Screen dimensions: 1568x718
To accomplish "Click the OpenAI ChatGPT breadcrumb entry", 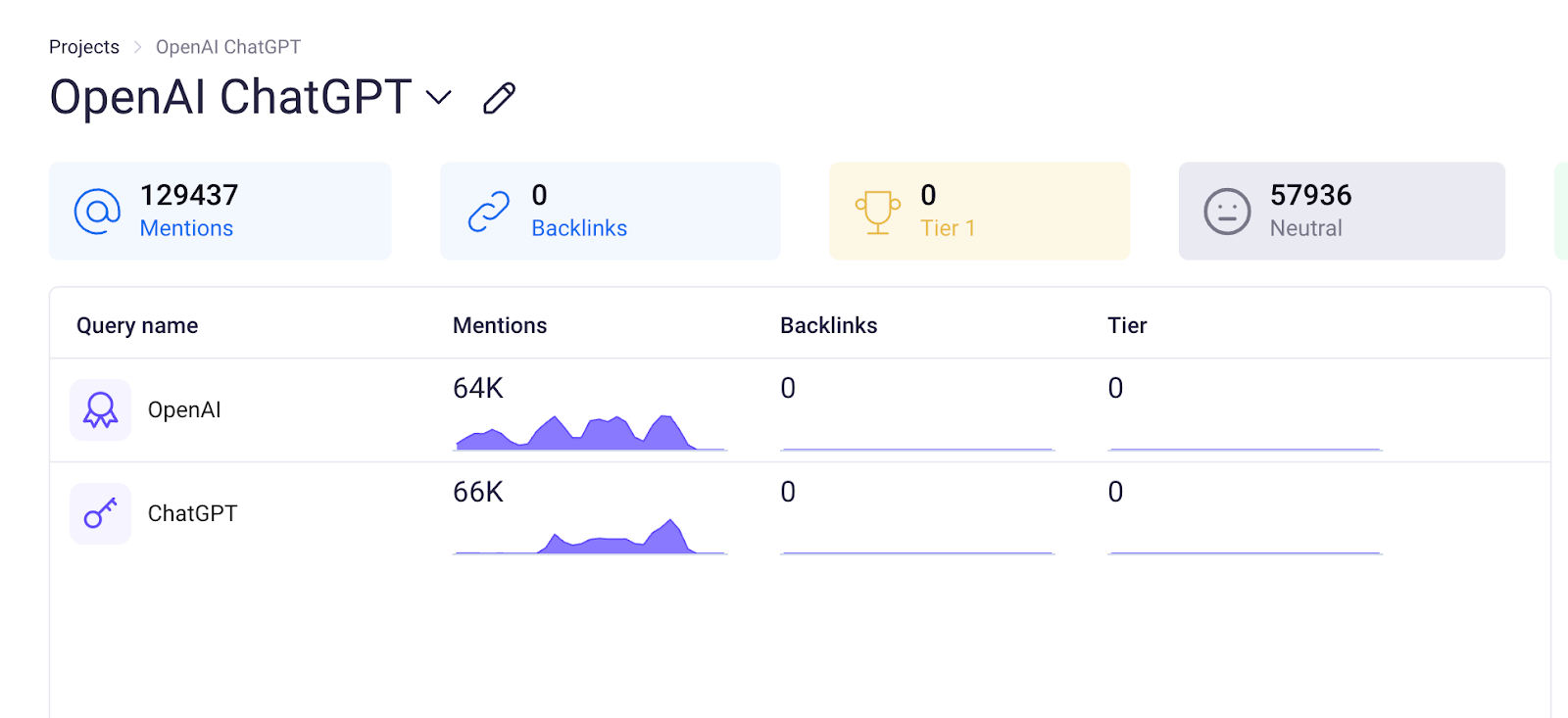I will pos(228,47).
